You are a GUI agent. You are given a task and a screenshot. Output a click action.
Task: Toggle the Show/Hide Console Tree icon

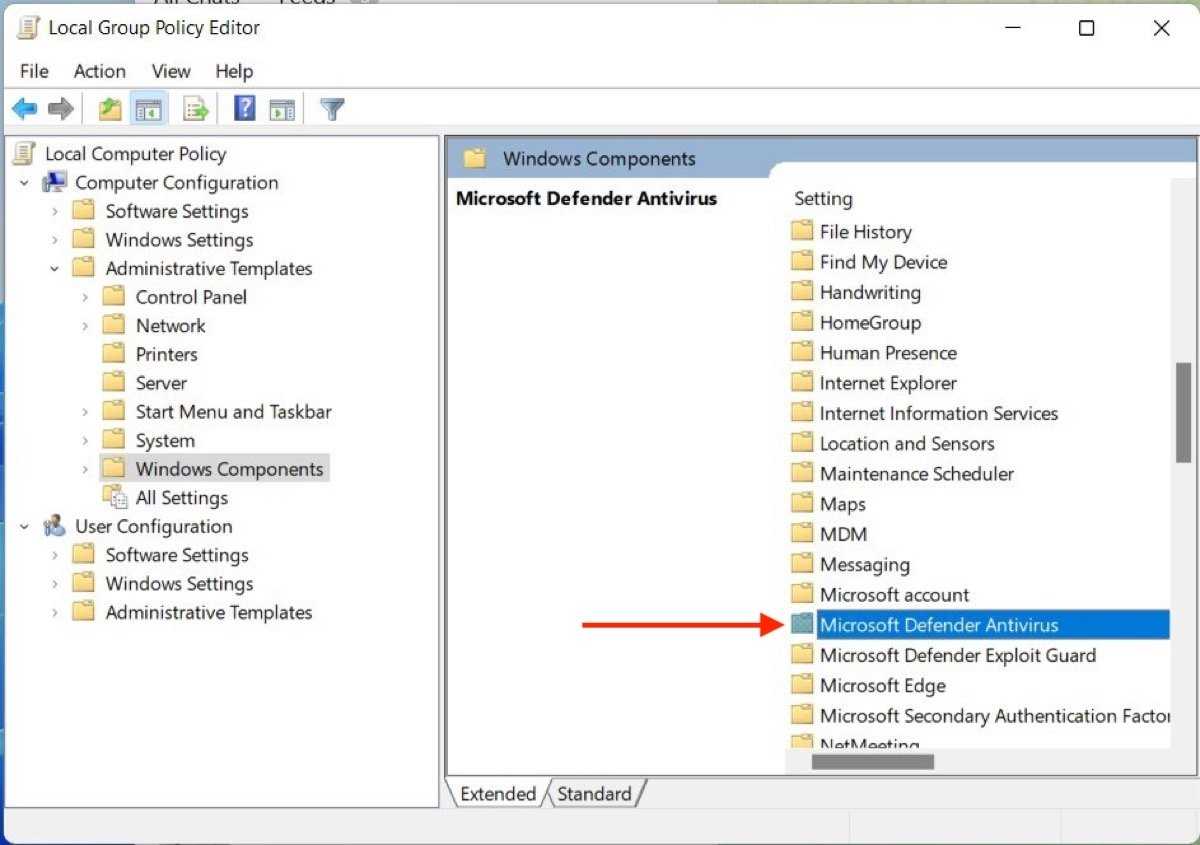(x=148, y=109)
